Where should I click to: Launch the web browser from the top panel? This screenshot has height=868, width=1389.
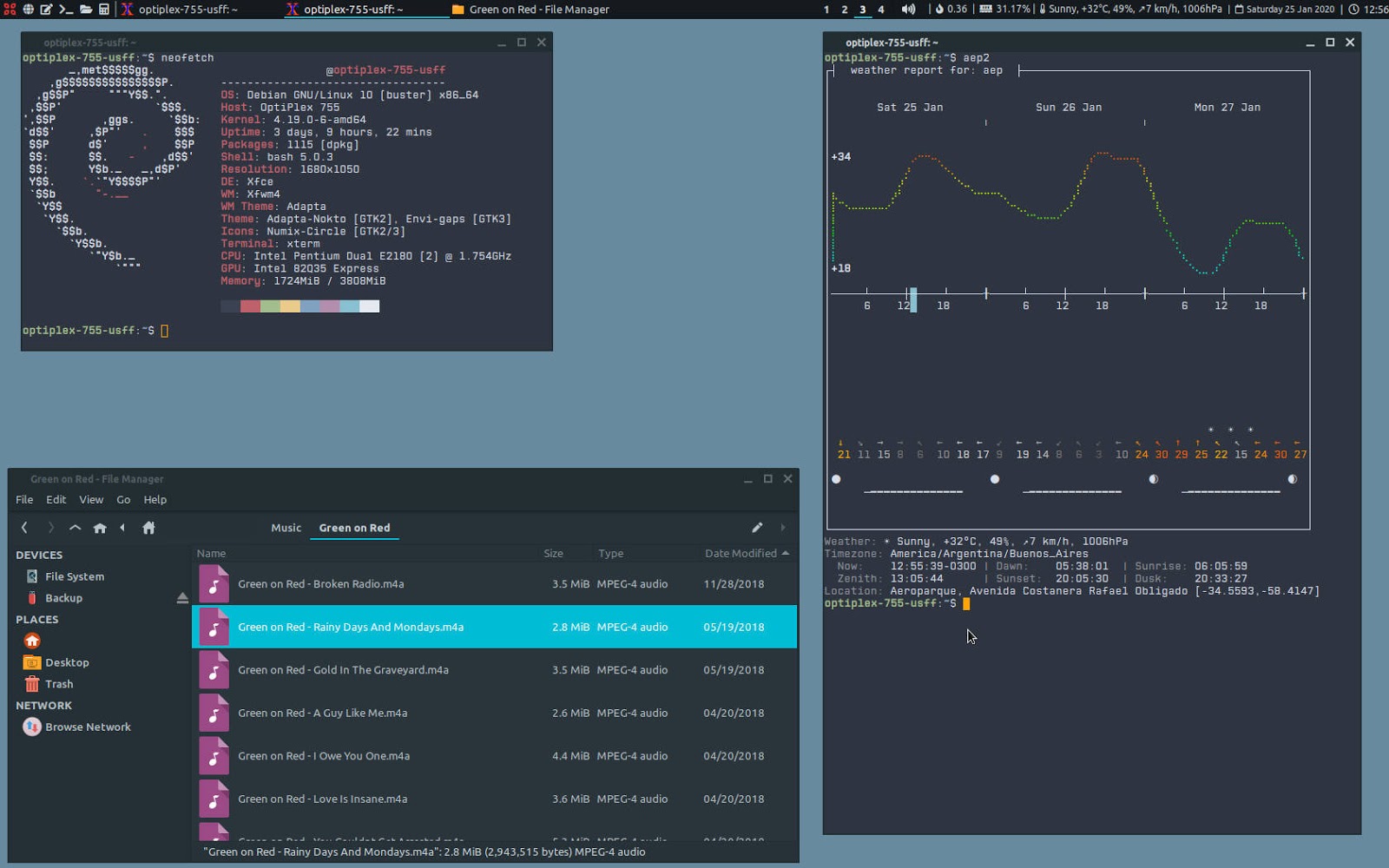tap(28, 10)
